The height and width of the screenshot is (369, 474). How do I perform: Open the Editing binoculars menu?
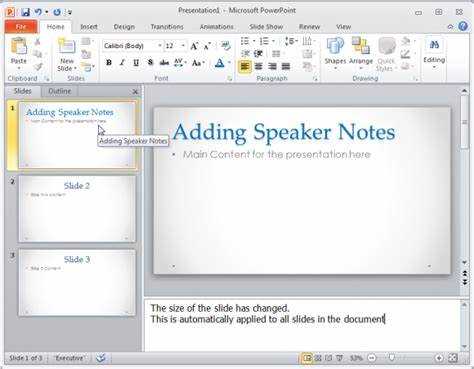pos(434,53)
